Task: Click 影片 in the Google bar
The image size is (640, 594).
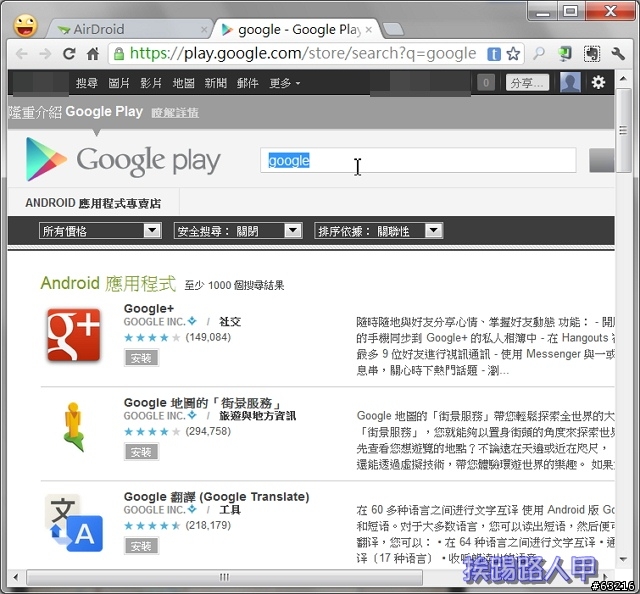Action: click(151, 83)
